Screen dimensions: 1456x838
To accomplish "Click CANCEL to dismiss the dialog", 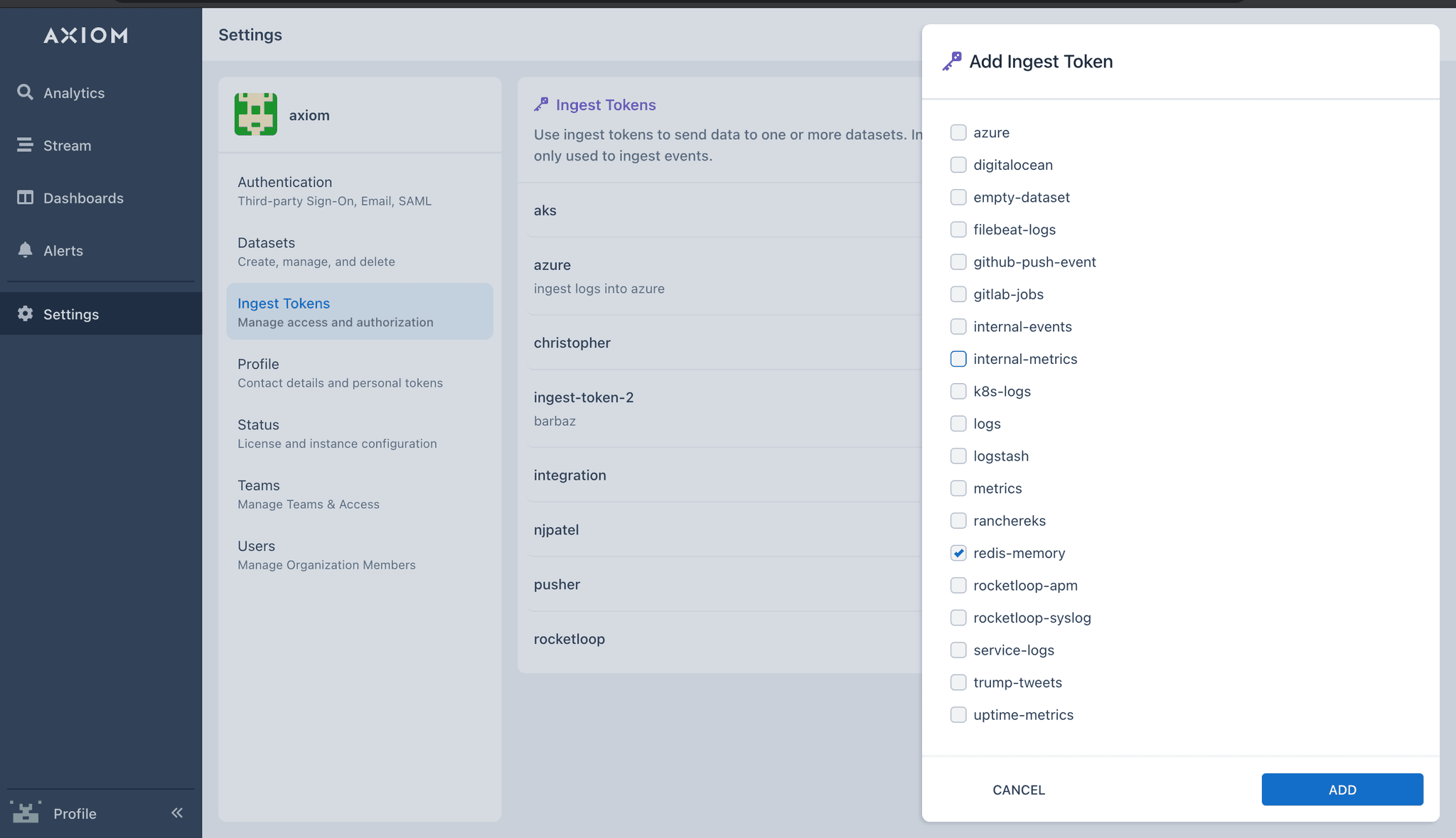I will [1018, 789].
